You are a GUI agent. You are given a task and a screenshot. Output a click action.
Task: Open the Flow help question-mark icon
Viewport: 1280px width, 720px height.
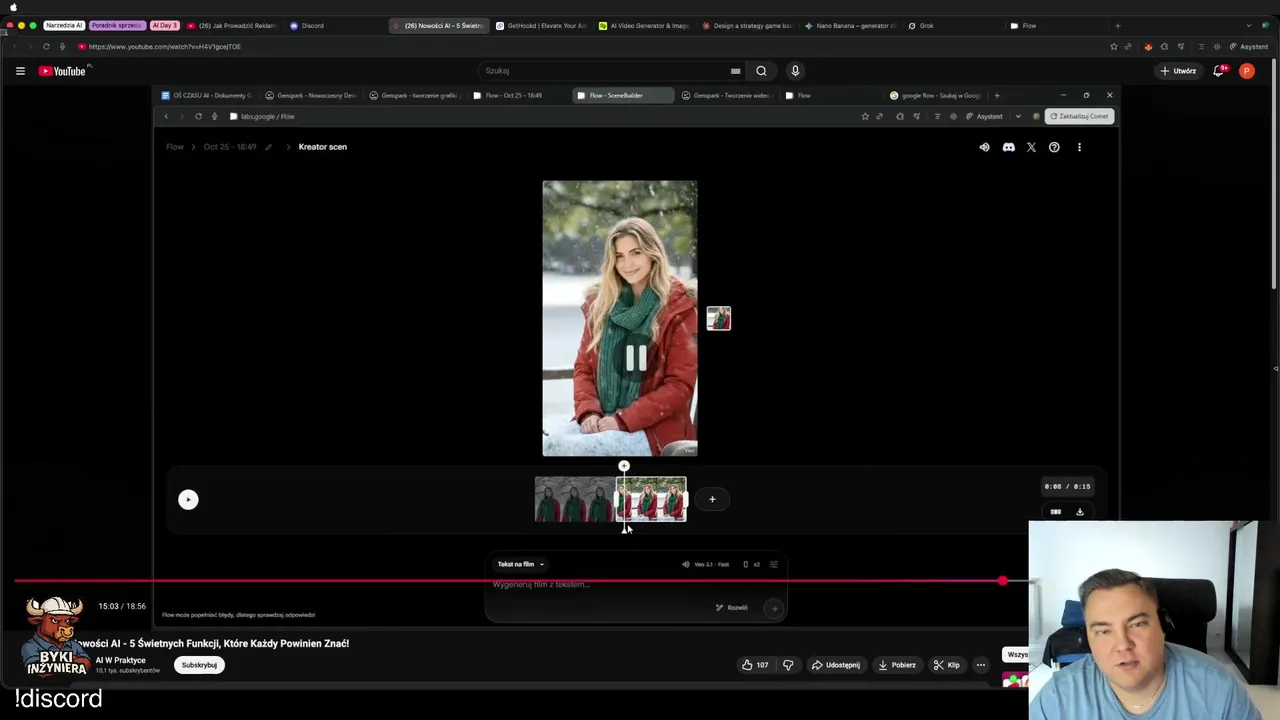1054,147
